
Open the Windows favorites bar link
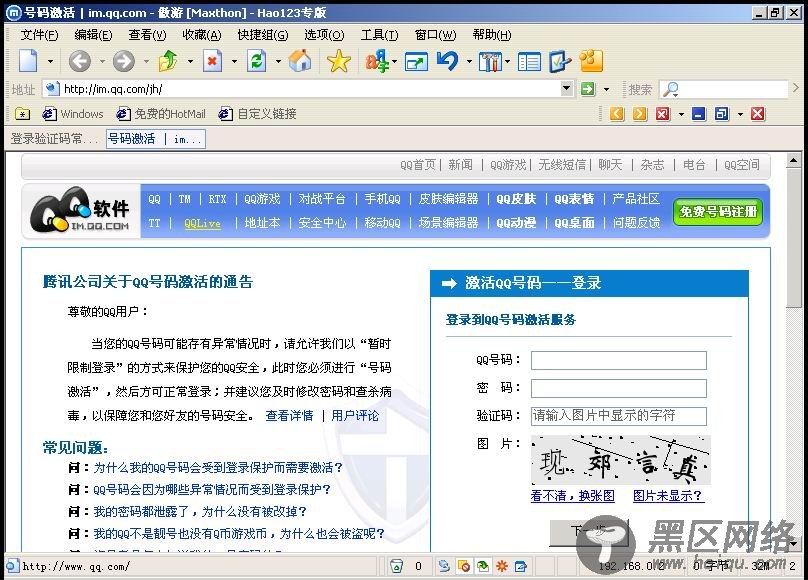[x=73, y=114]
